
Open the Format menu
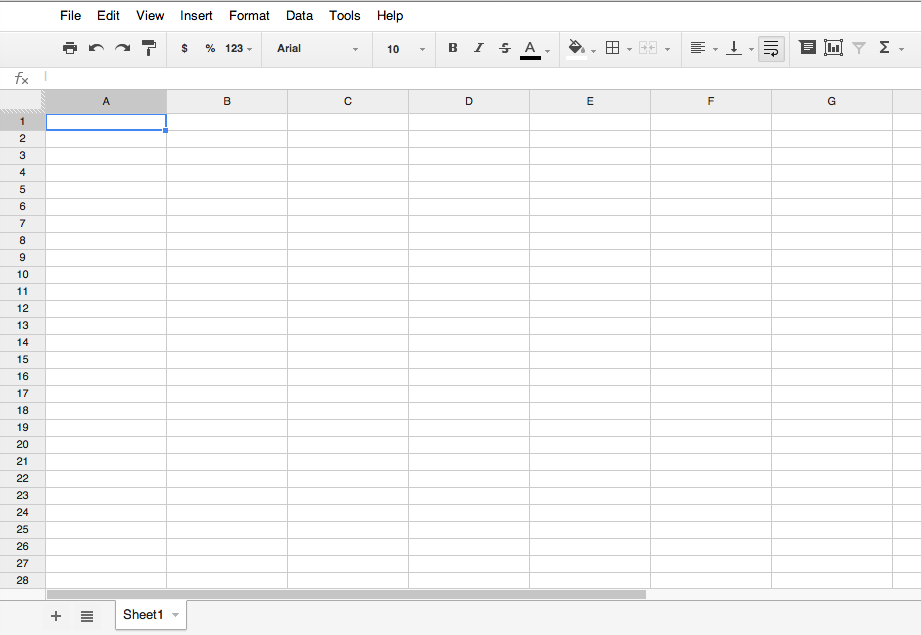(248, 15)
